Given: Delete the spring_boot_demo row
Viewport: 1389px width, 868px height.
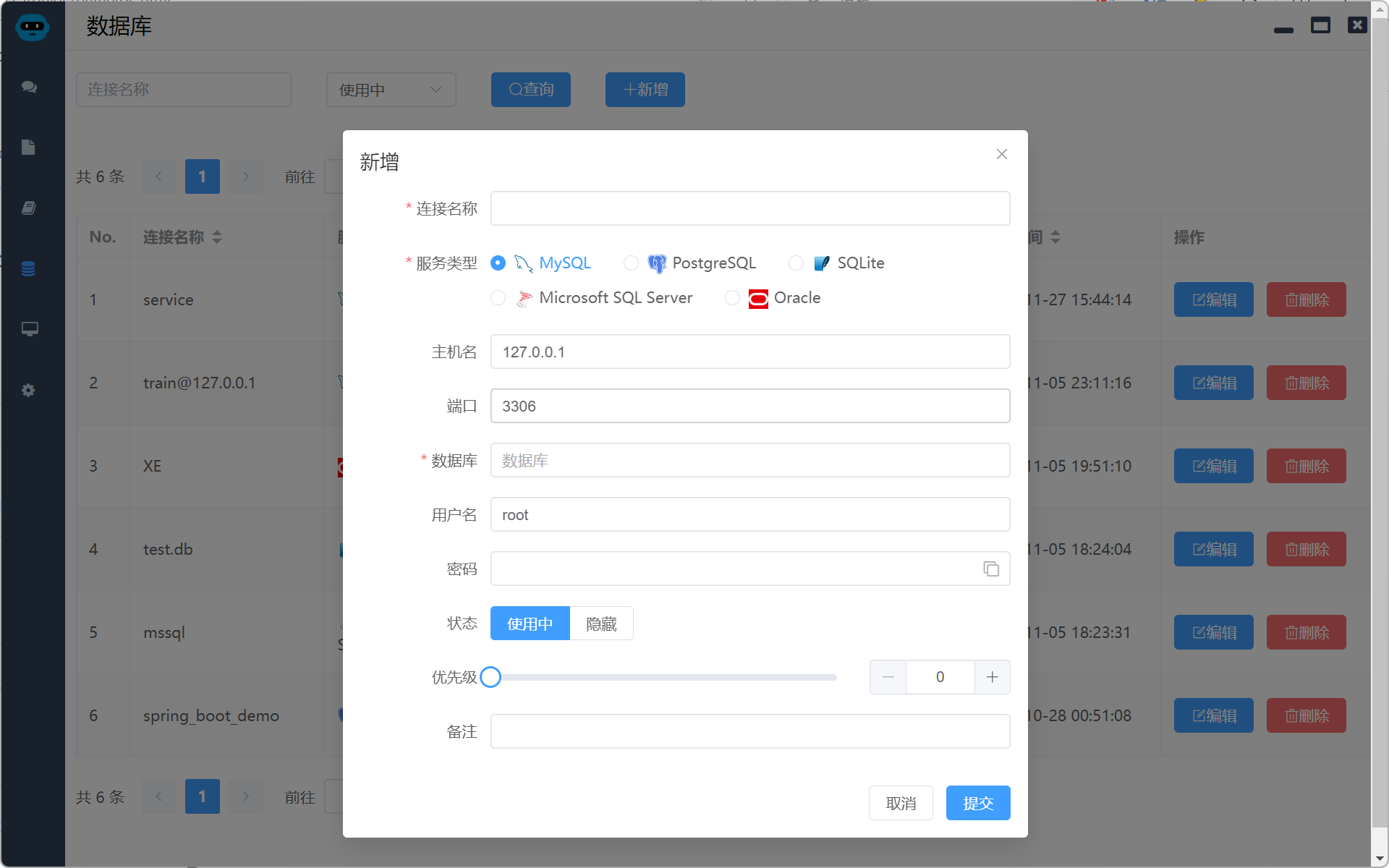Looking at the screenshot, I should 1307,715.
